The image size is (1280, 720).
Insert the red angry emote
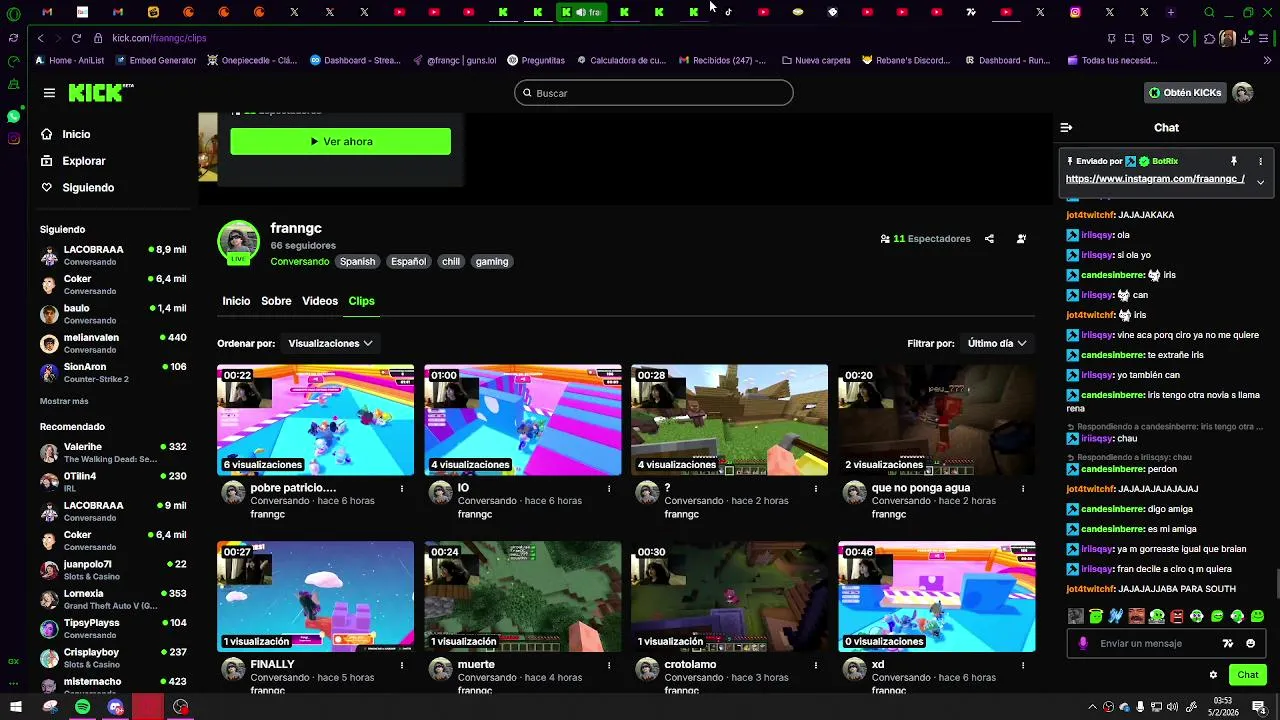[1177, 616]
